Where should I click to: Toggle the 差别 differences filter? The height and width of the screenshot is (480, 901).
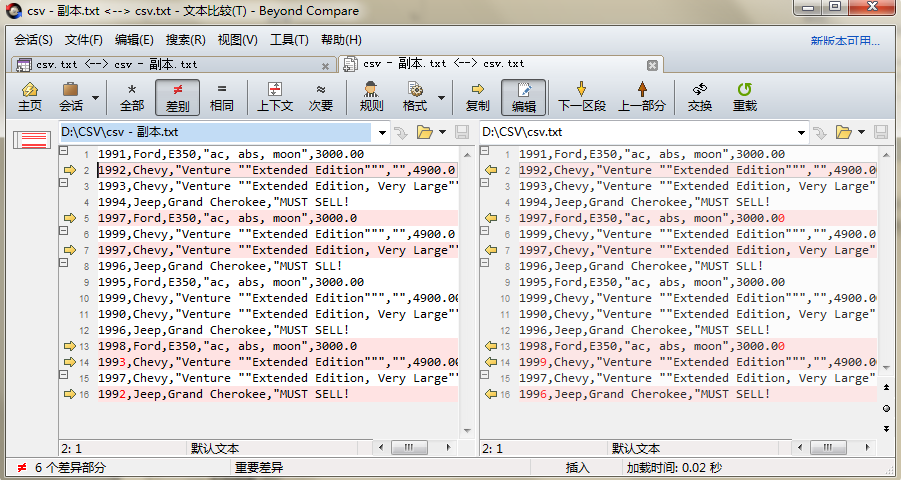coord(177,96)
